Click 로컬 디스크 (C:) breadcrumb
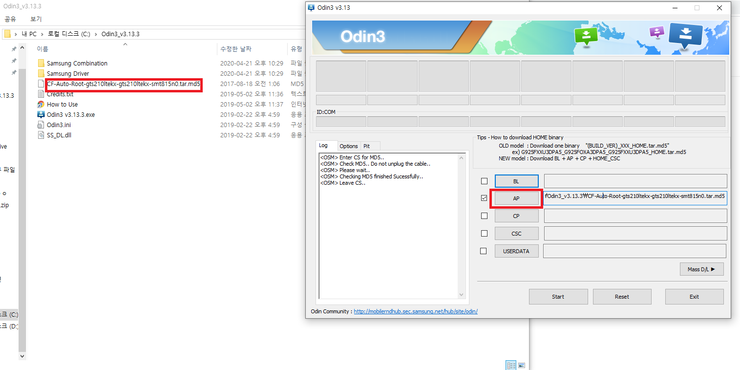This screenshot has width=740, height=370. pyautogui.click(x=68, y=34)
